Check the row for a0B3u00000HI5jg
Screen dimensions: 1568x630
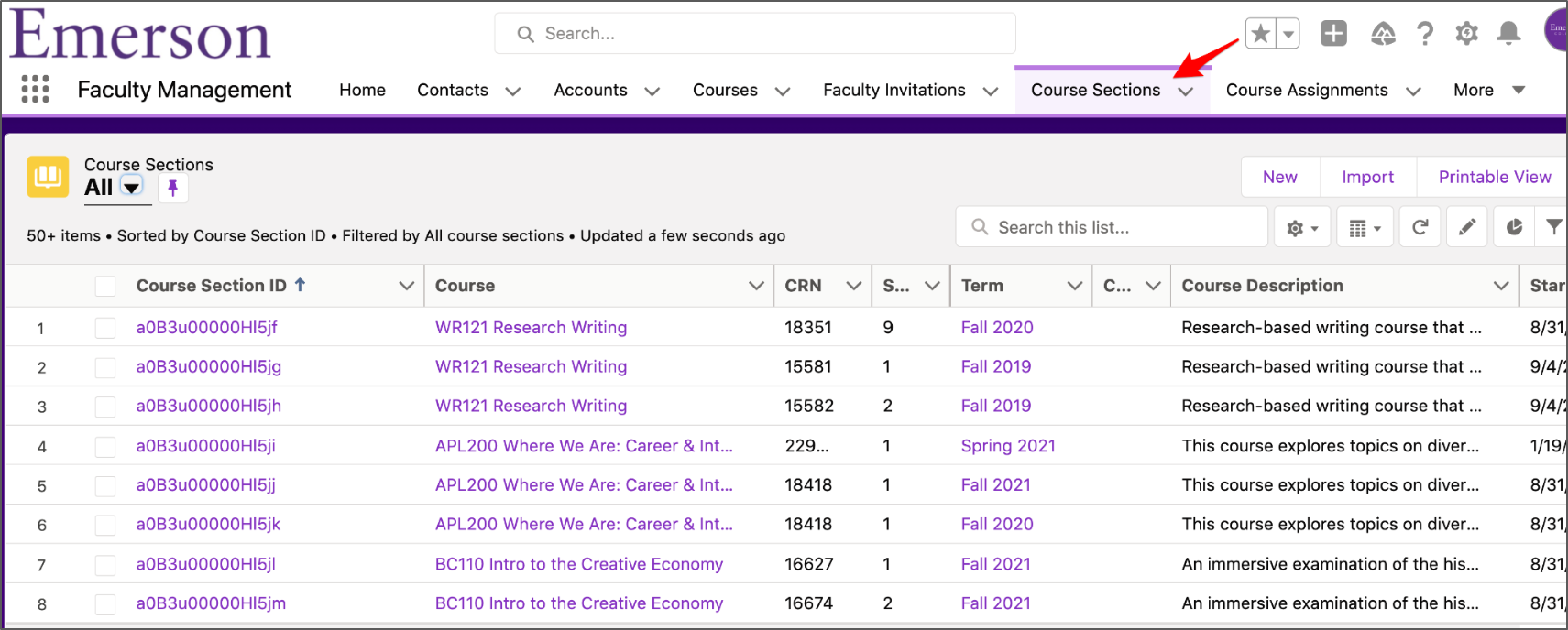[x=105, y=367]
